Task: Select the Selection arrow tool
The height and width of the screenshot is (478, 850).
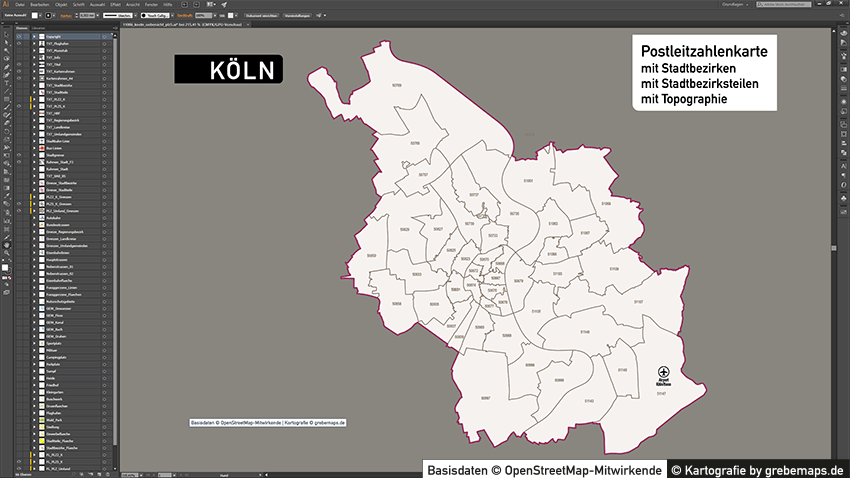Action: [5, 36]
